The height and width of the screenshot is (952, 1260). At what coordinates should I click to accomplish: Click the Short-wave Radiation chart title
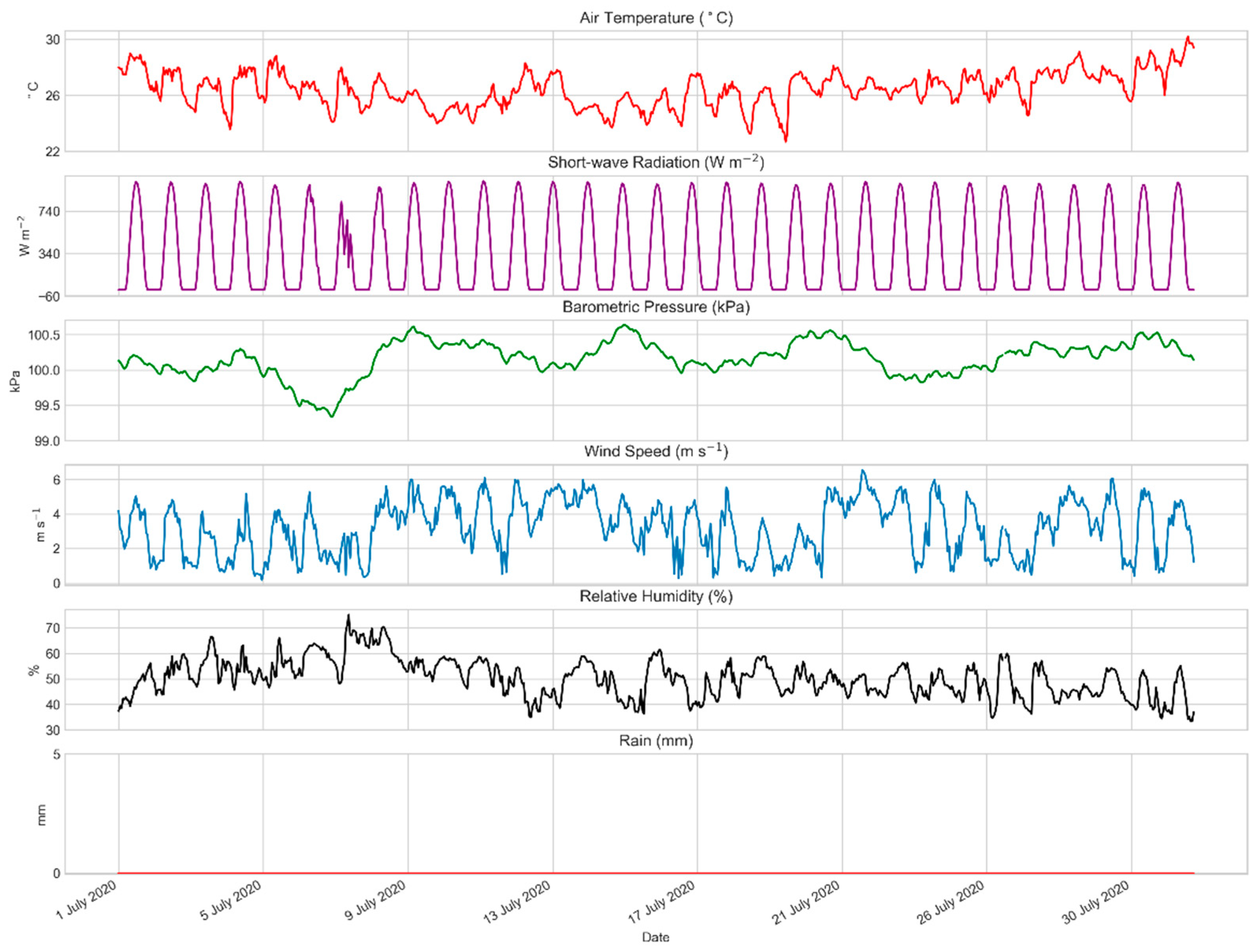(656, 163)
